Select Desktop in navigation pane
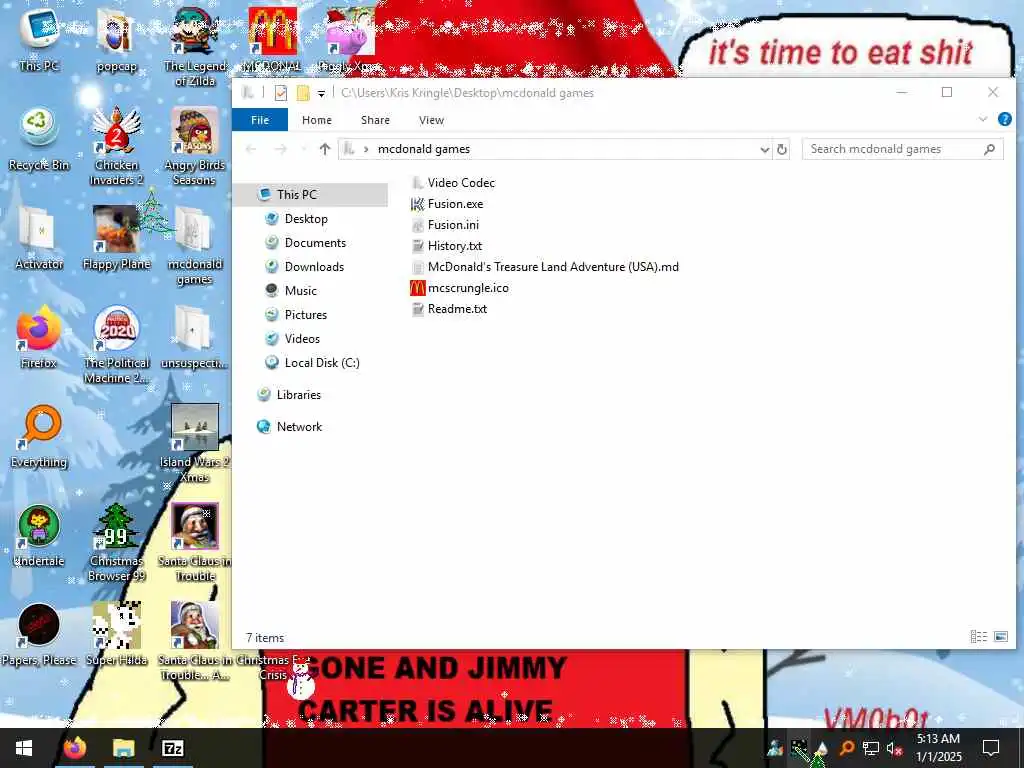 point(306,219)
